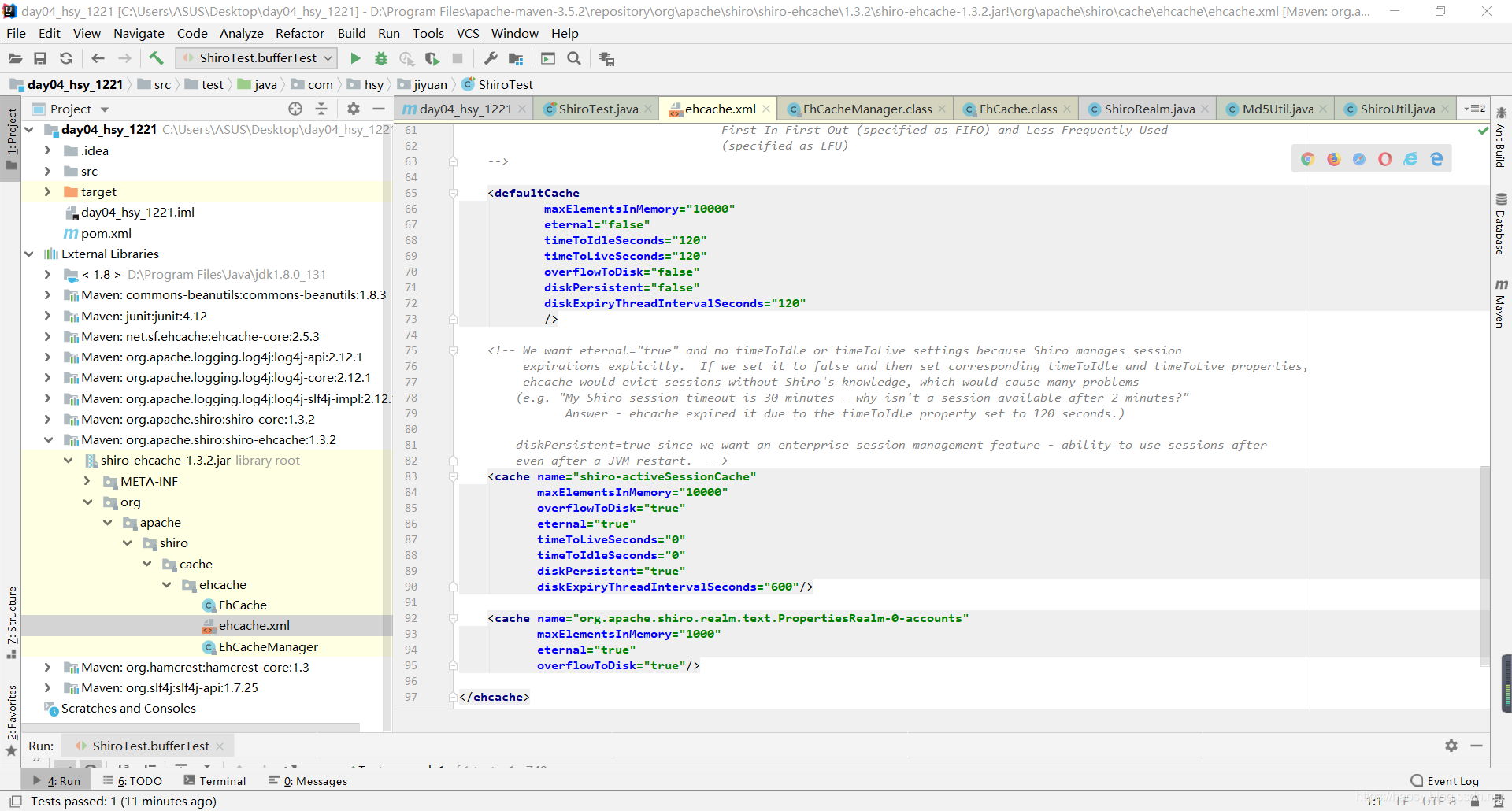
Task: Hide the Project tool window
Action: pos(379,109)
